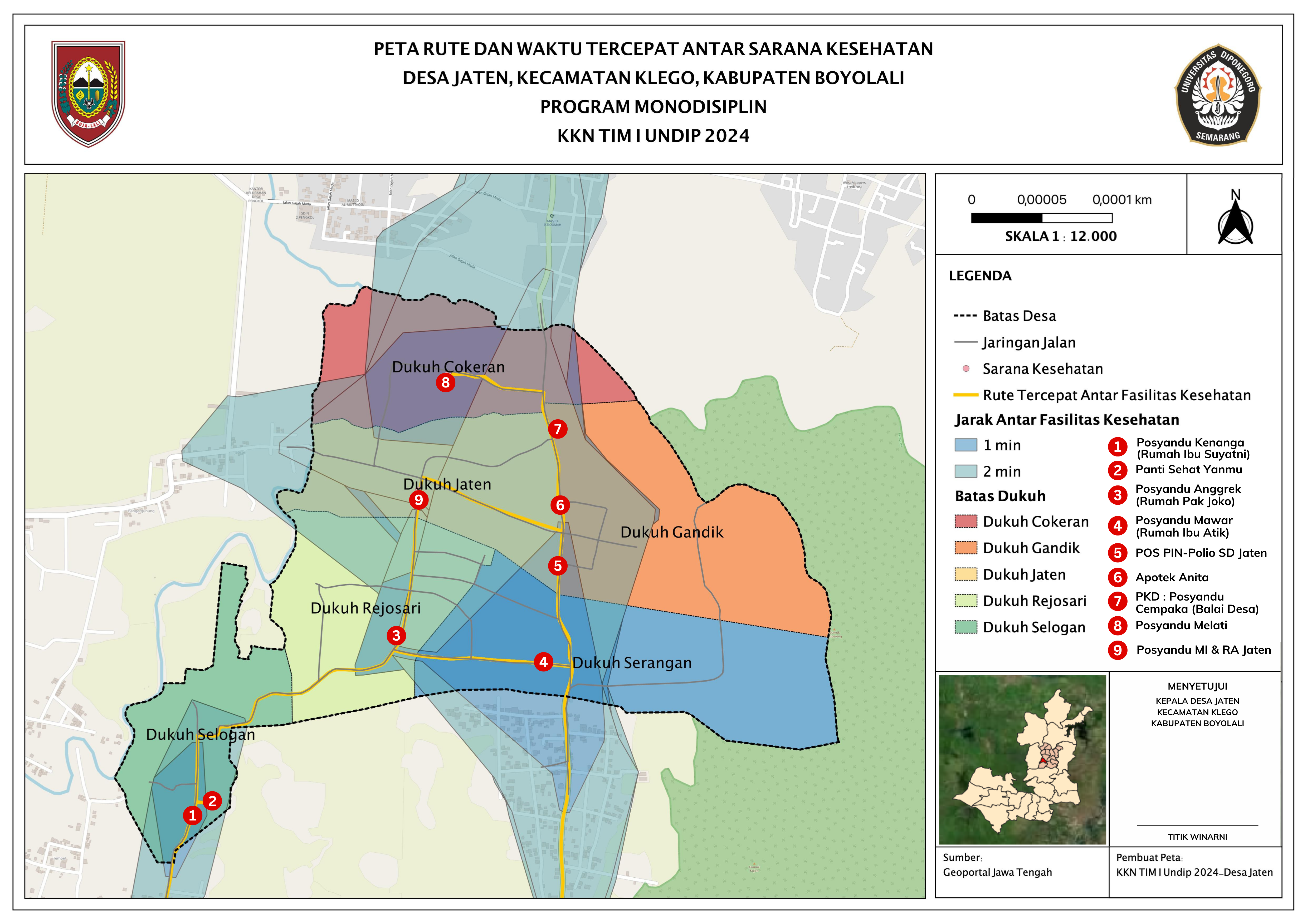The image size is (1307, 924).
Task: Click the Dukuh Gandik orange legend swatch
Action: pos(965,548)
